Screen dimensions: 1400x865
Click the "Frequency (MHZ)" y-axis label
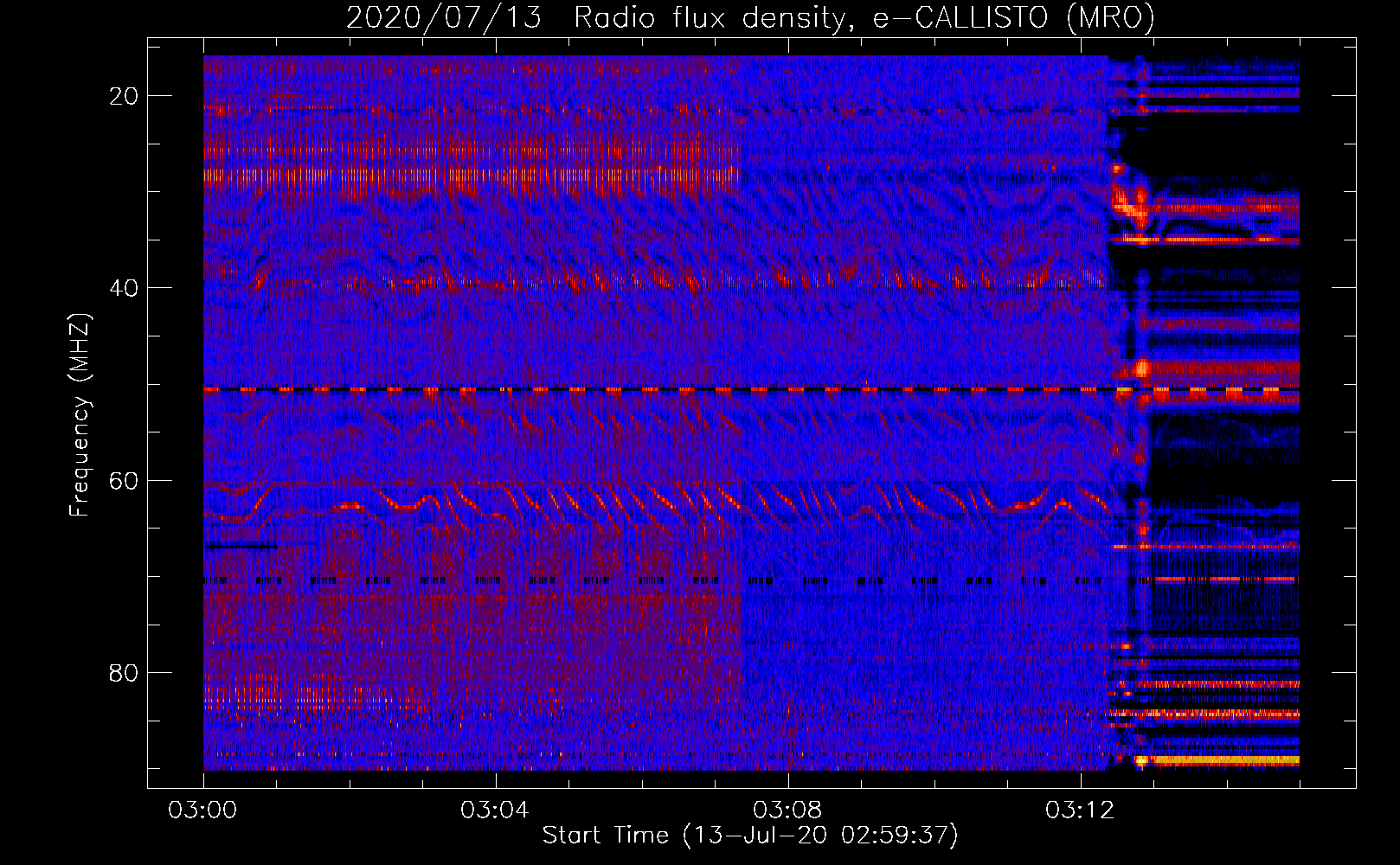(x=80, y=415)
